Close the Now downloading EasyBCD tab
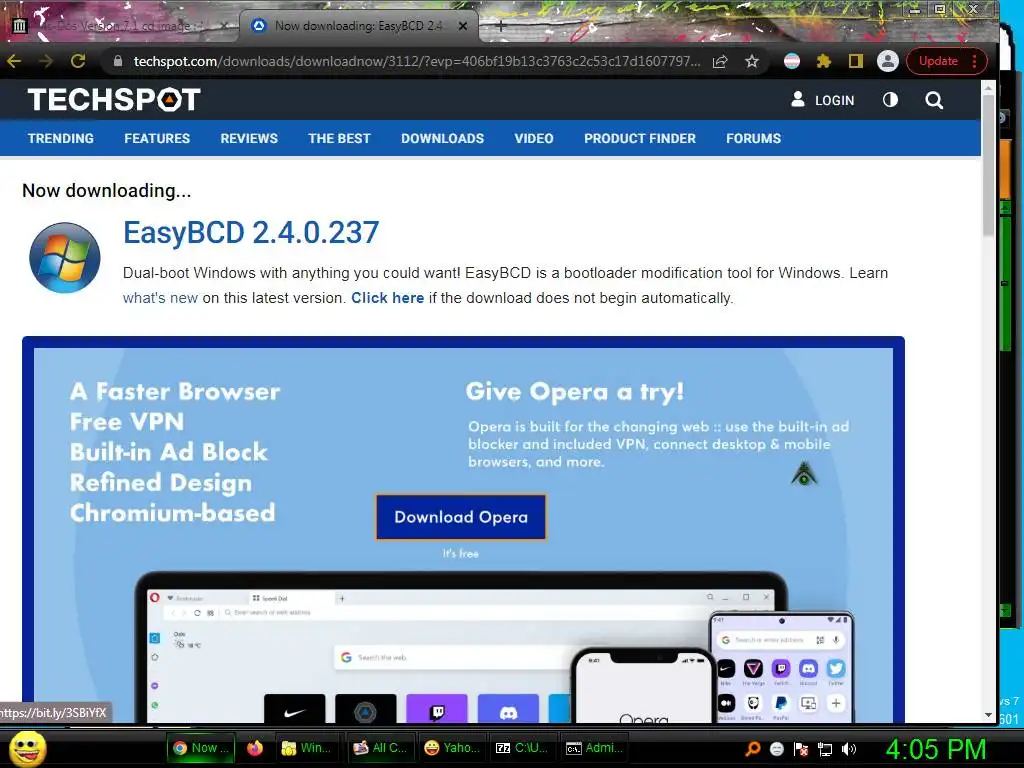1024x768 pixels. point(463,26)
